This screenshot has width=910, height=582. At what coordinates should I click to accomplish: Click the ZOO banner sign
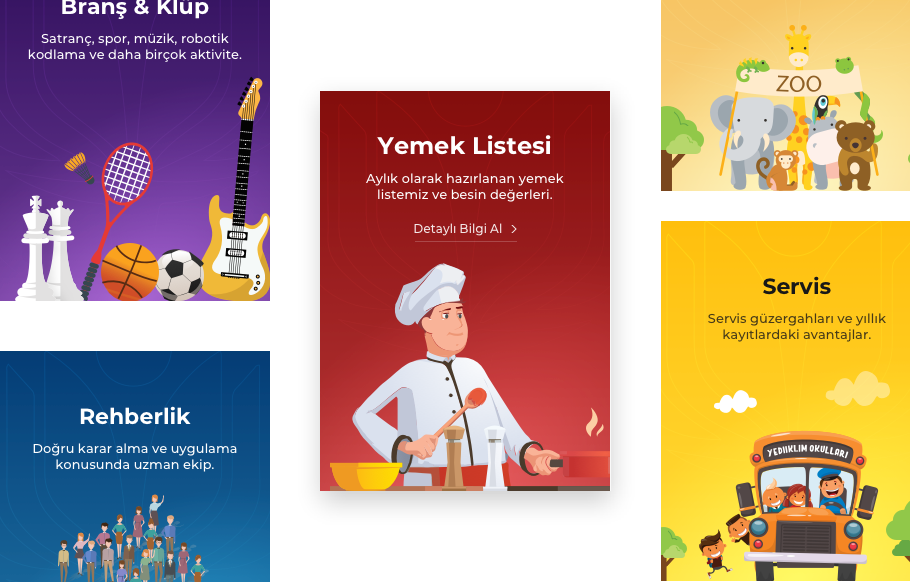pos(798,83)
